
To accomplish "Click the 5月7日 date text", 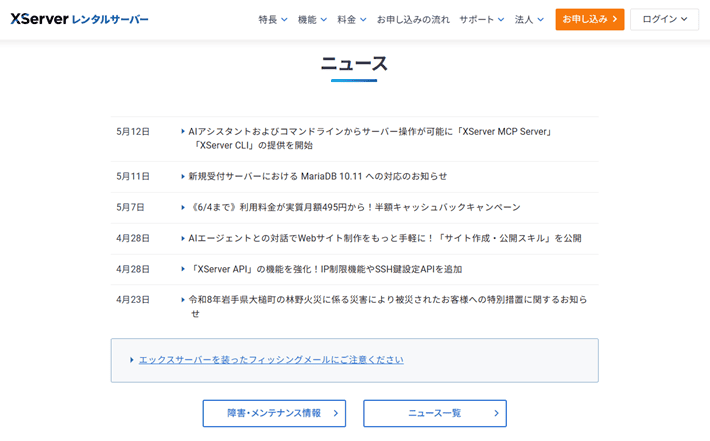I will click(x=130, y=207).
